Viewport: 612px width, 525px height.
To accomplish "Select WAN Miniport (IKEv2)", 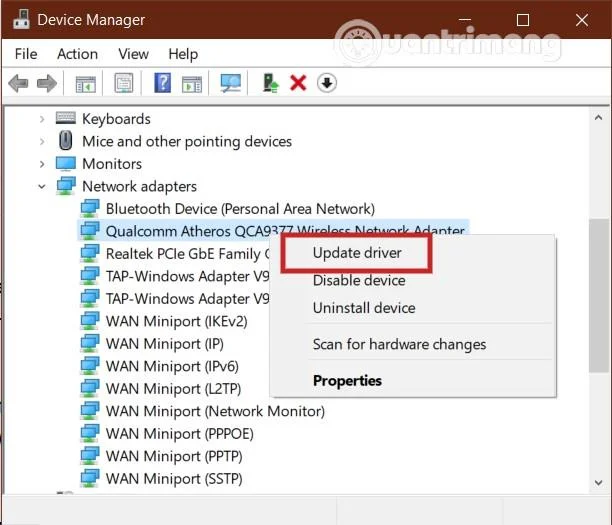I will 176,321.
